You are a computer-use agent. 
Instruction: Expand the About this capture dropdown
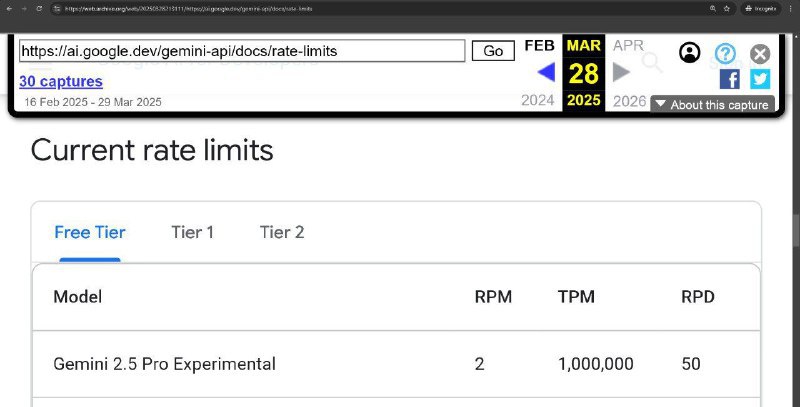tap(712, 105)
